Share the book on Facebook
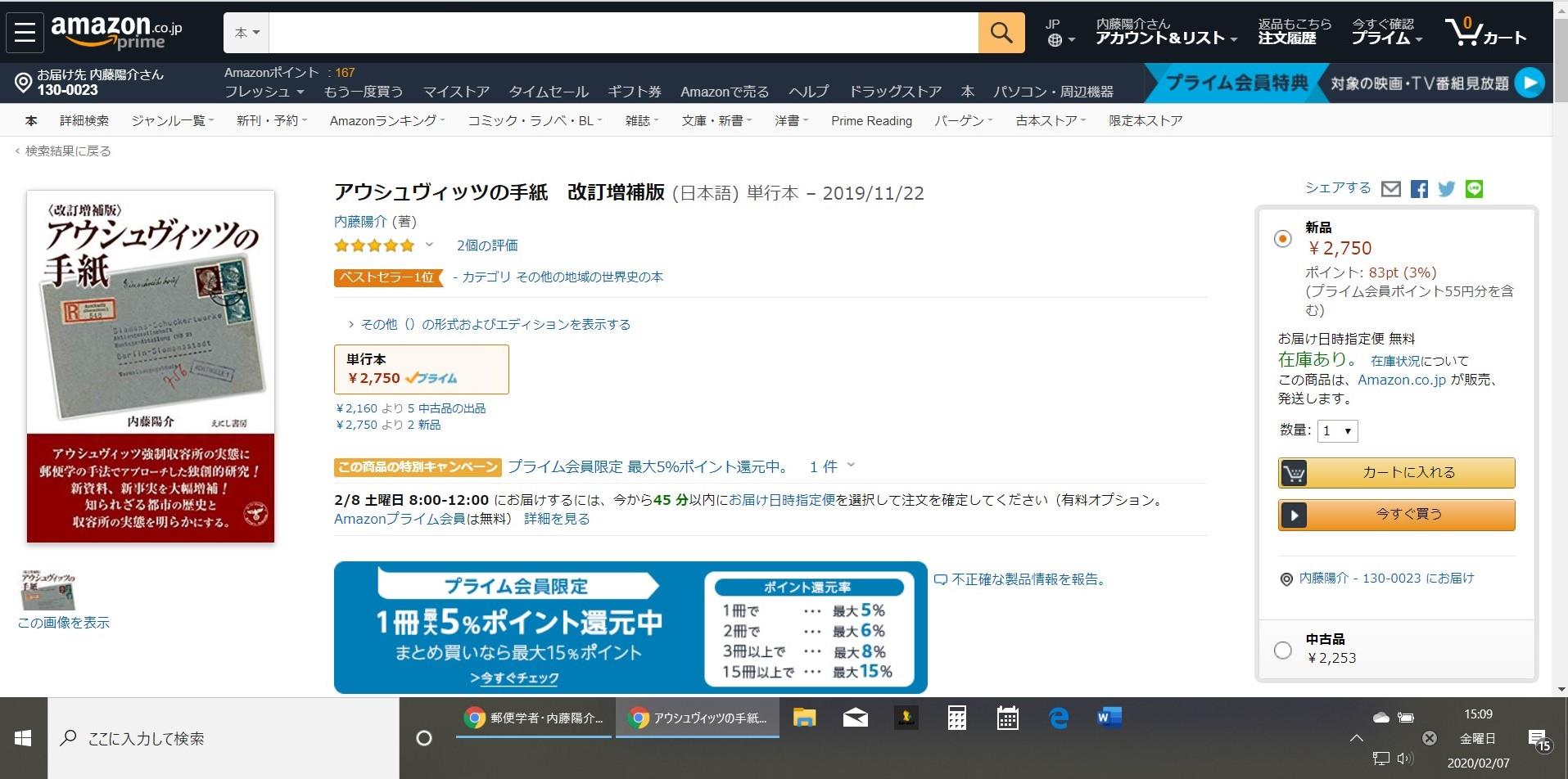The image size is (1568, 779). point(1419,189)
